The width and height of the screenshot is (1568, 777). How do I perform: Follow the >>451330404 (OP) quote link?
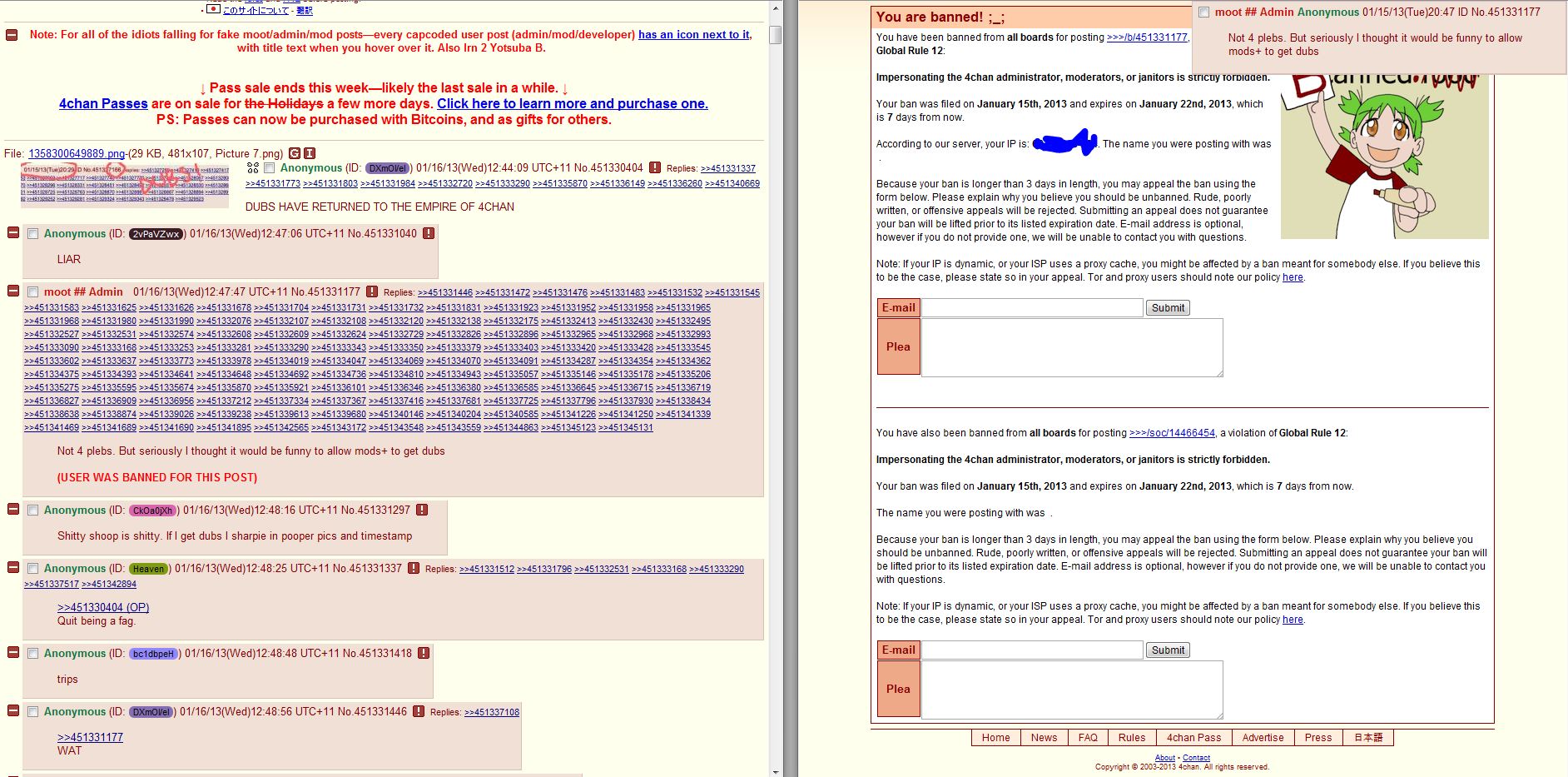[103, 608]
